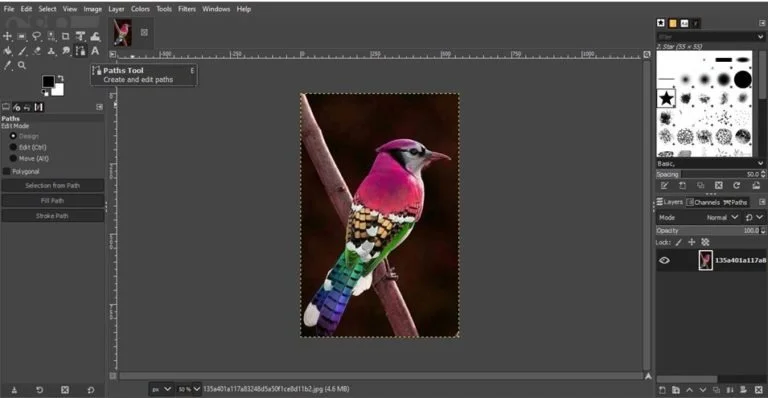Click the bird image tab thumbnail

(122, 33)
